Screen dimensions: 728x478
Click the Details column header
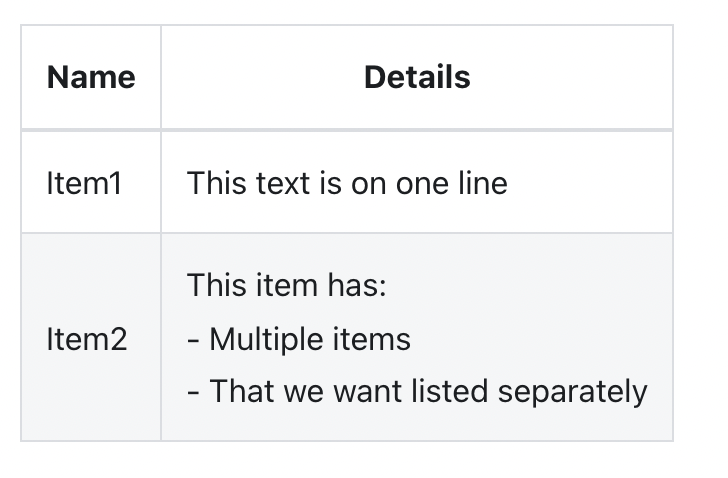[417, 77]
